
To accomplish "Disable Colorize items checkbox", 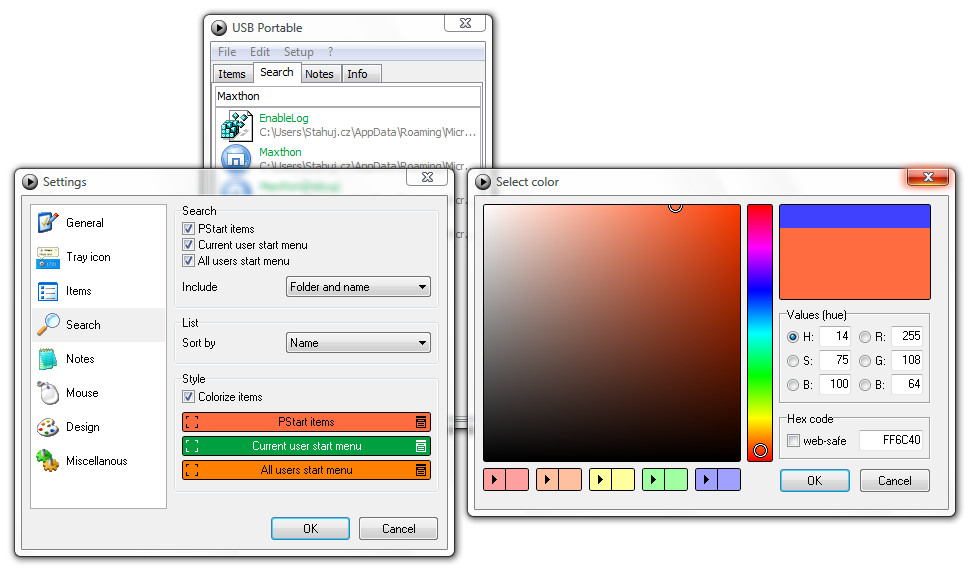I will (x=188, y=397).
